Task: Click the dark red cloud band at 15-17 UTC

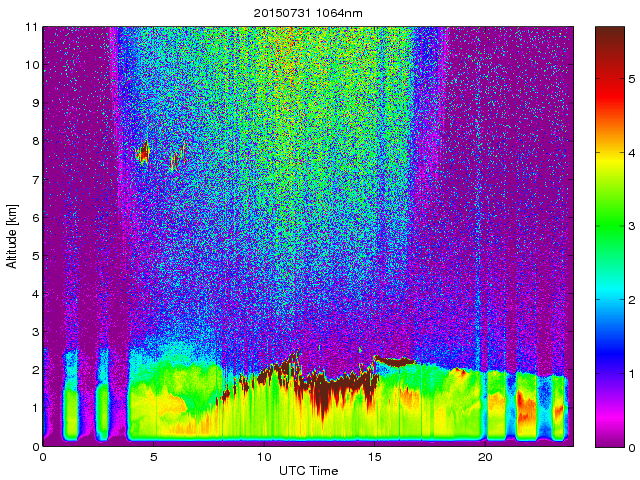Action: pos(394,361)
